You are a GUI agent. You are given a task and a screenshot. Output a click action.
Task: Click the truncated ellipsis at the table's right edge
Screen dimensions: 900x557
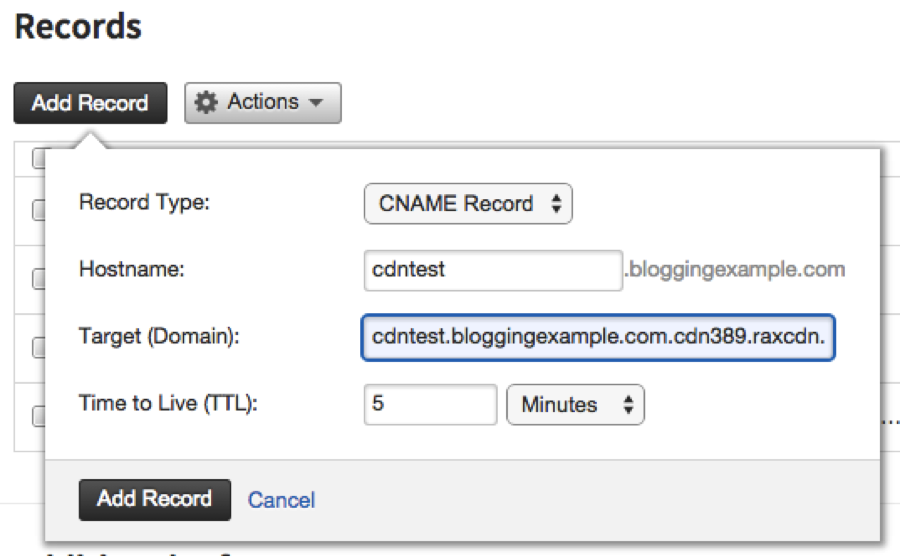pyautogui.click(x=890, y=422)
